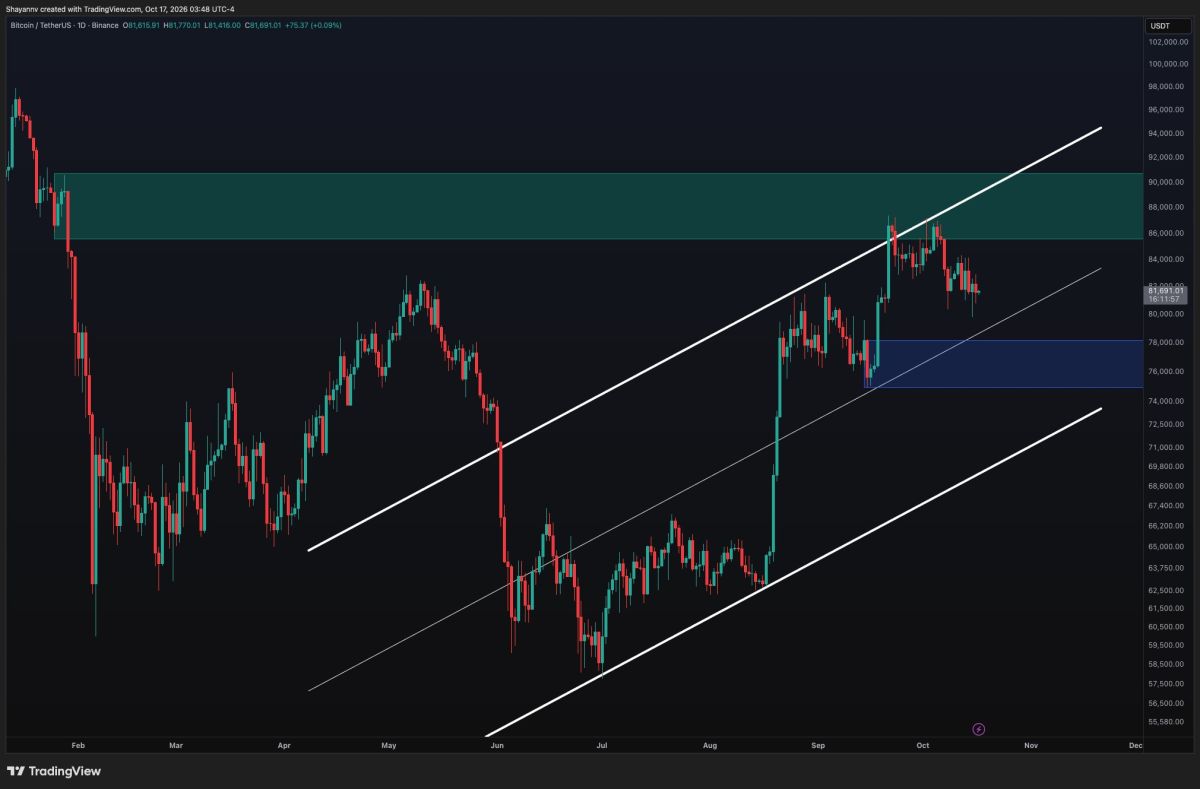Screen dimensions: 1200x789
Task: Click the Sep label on time axis
Action: click(818, 745)
